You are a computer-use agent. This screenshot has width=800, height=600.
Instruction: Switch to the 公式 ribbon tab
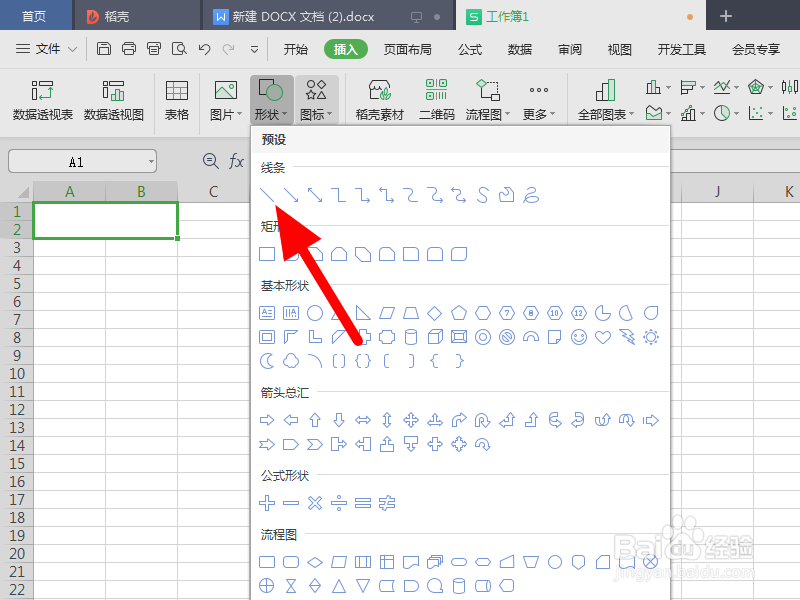pos(470,49)
